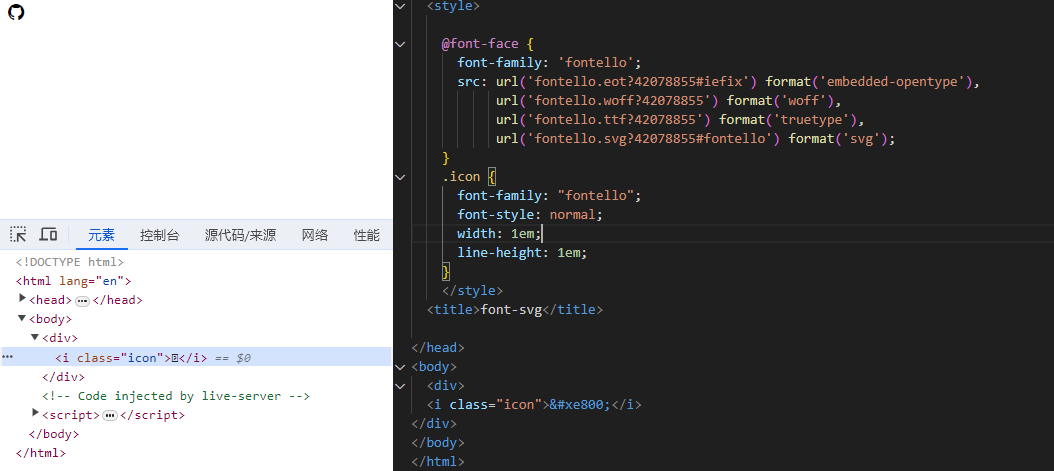The width and height of the screenshot is (1054, 471).
Task: Fold the style block in editor
Action: [x=401, y=6]
